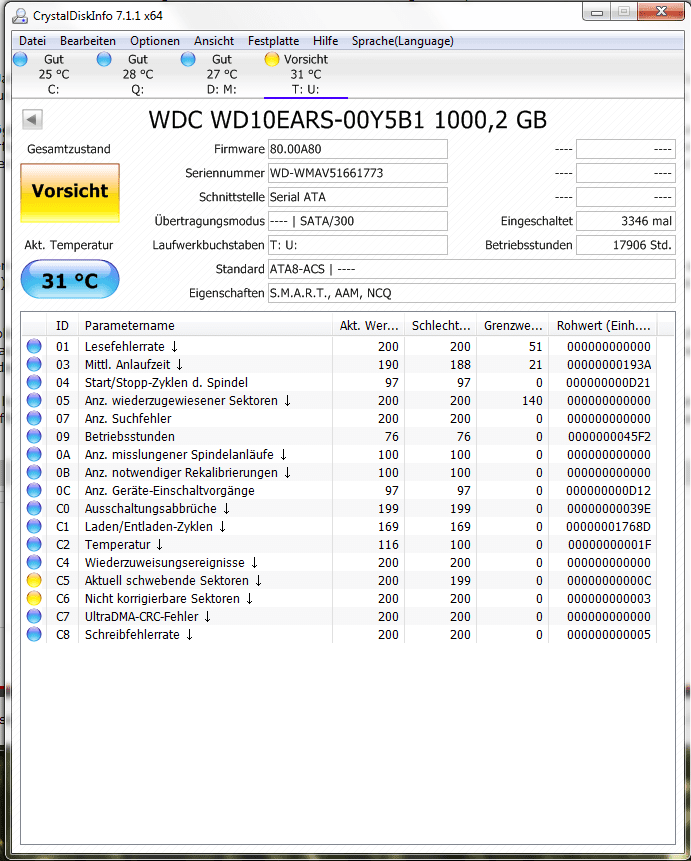The image size is (691, 861).
Task: Click status orb of UltraDMA-CRC-Fehler row
Action: pyautogui.click(x=34, y=617)
